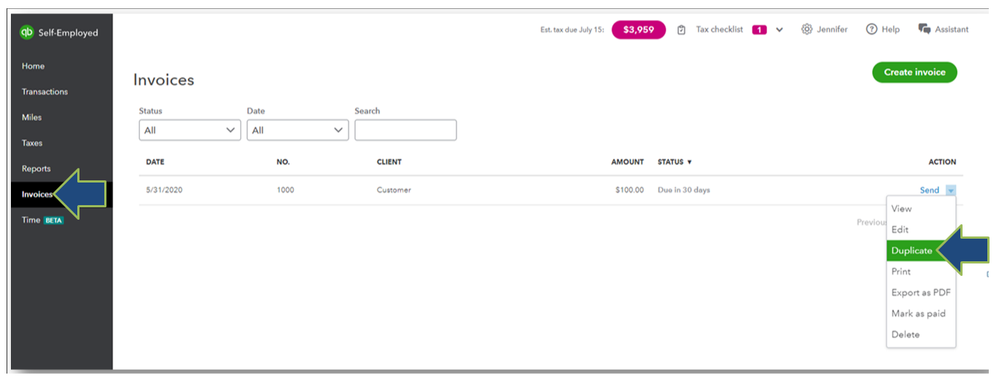
Task: Click the settings gear icon beside Jennifer
Action: tap(807, 29)
